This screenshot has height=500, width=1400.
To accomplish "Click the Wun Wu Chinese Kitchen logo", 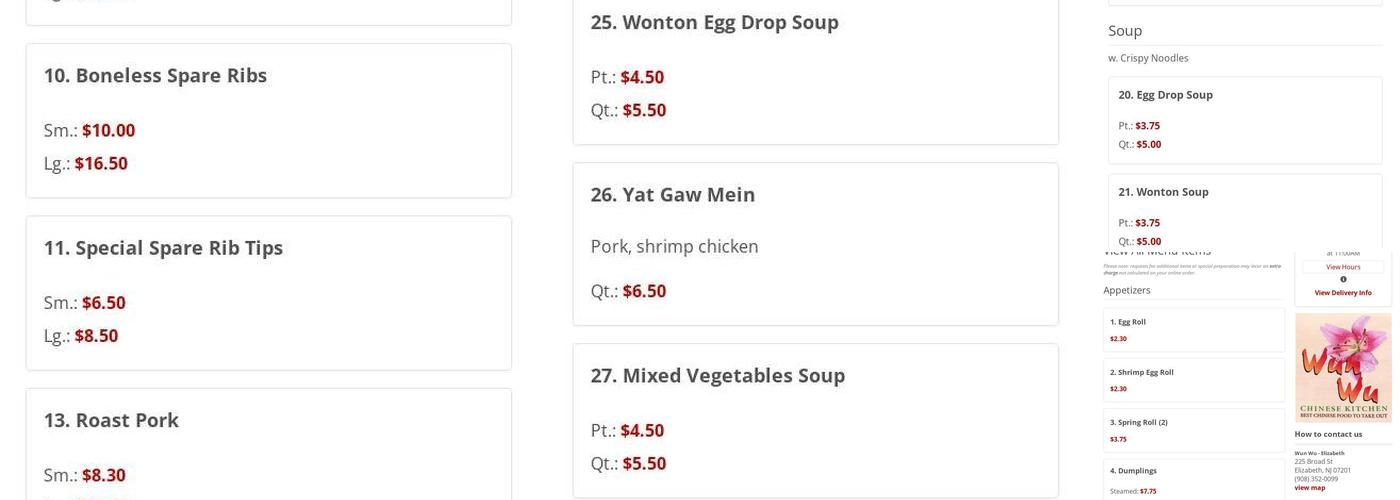I will (1343, 367).
